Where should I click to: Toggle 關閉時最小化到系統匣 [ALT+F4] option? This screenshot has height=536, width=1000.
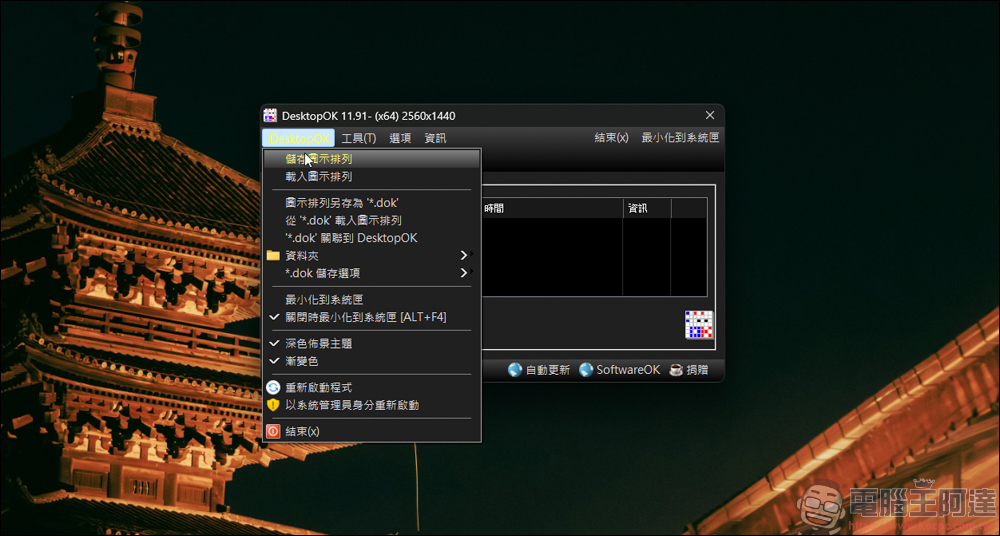(372, 317)
